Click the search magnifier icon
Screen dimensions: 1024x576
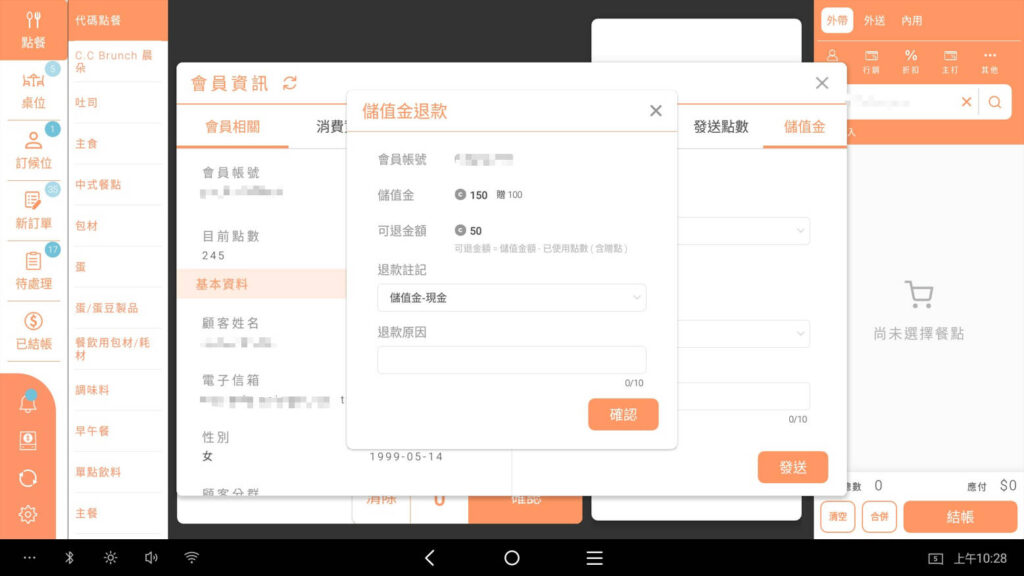coord(995,102)
